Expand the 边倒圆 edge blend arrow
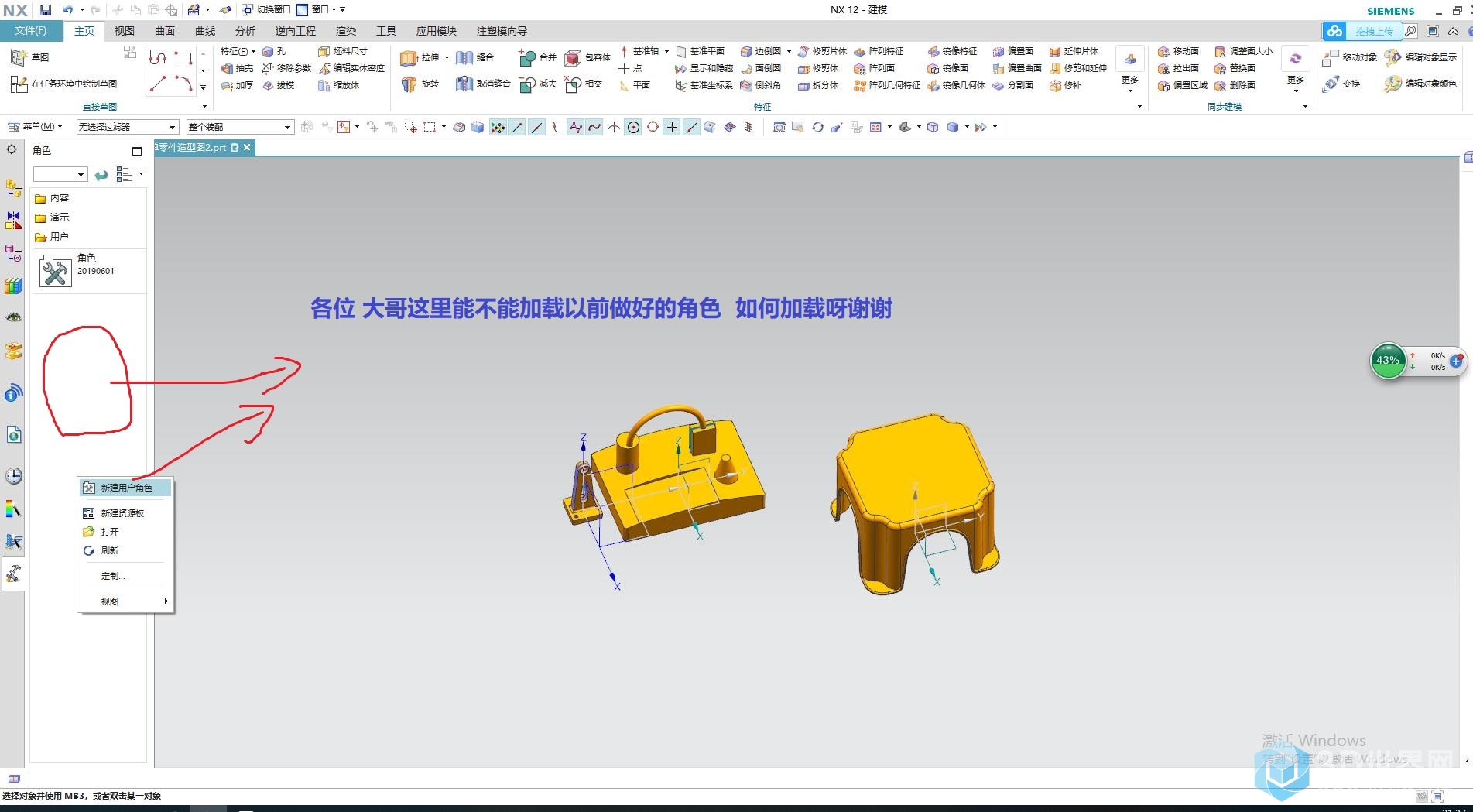 pos(789,52)
